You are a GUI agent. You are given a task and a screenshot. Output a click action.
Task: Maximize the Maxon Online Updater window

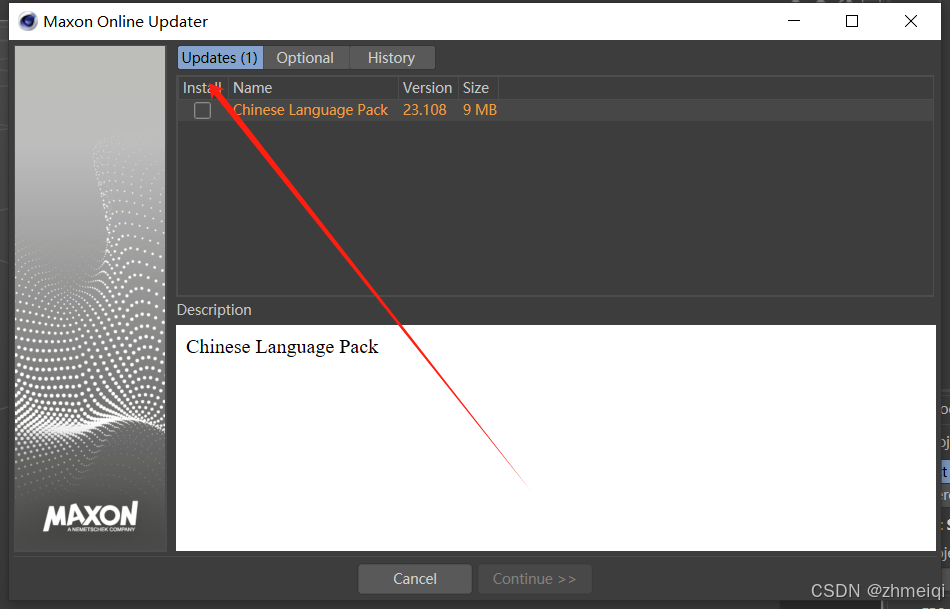[x=852, y=21]
